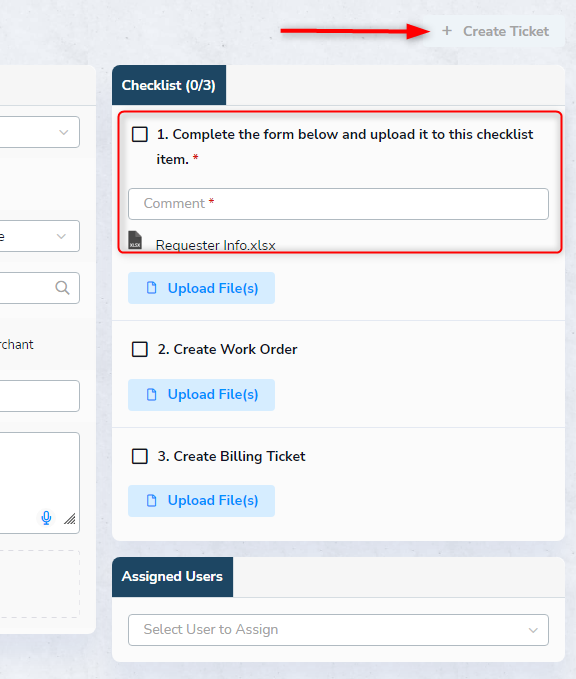The height and width of the screenshot is (679, 576).
Task: Click Upload File(s) under Create Billing Ticket
Action: pos(201,501)
